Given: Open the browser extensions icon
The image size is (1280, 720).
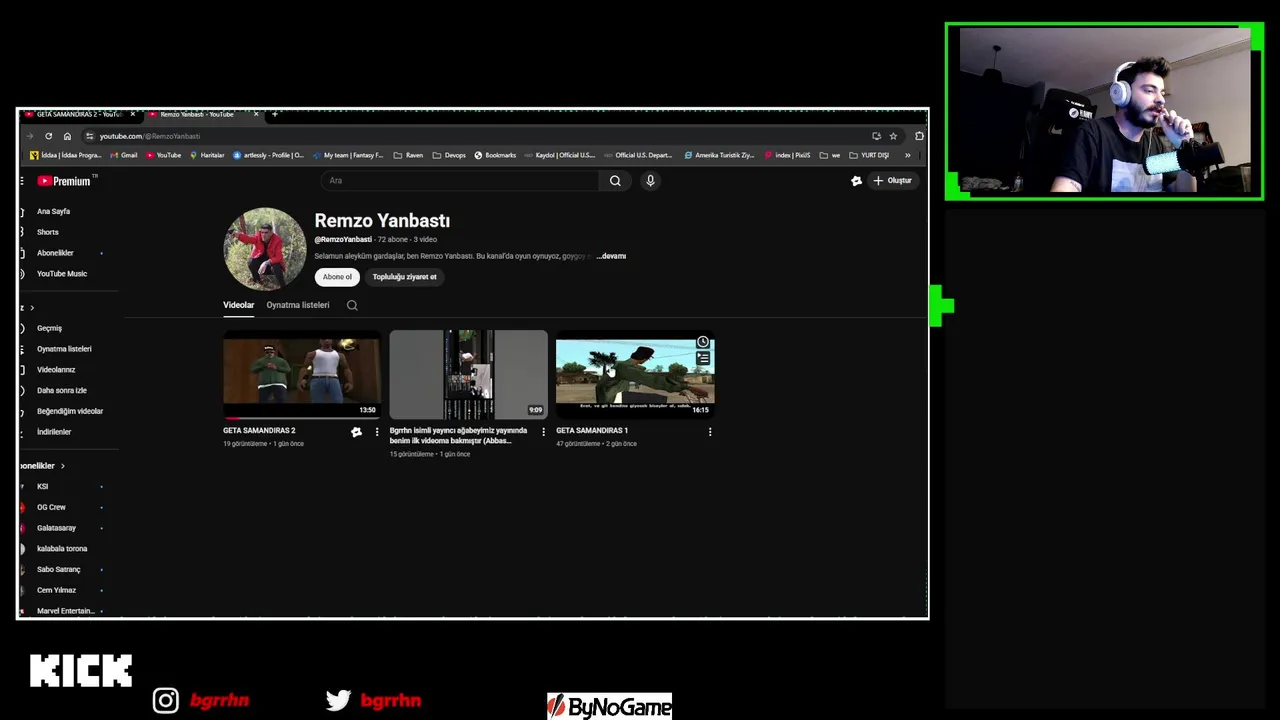Looking at the screenshot, I should [919, 136].
